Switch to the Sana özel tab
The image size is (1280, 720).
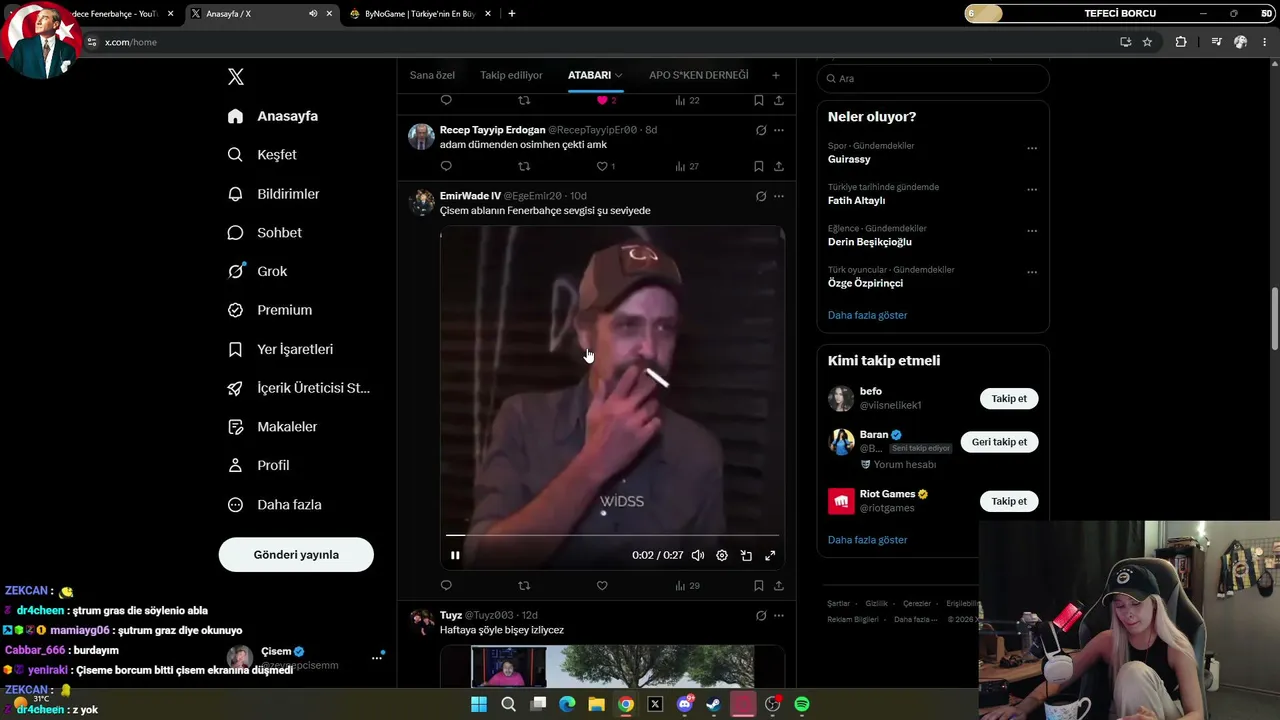432,76
